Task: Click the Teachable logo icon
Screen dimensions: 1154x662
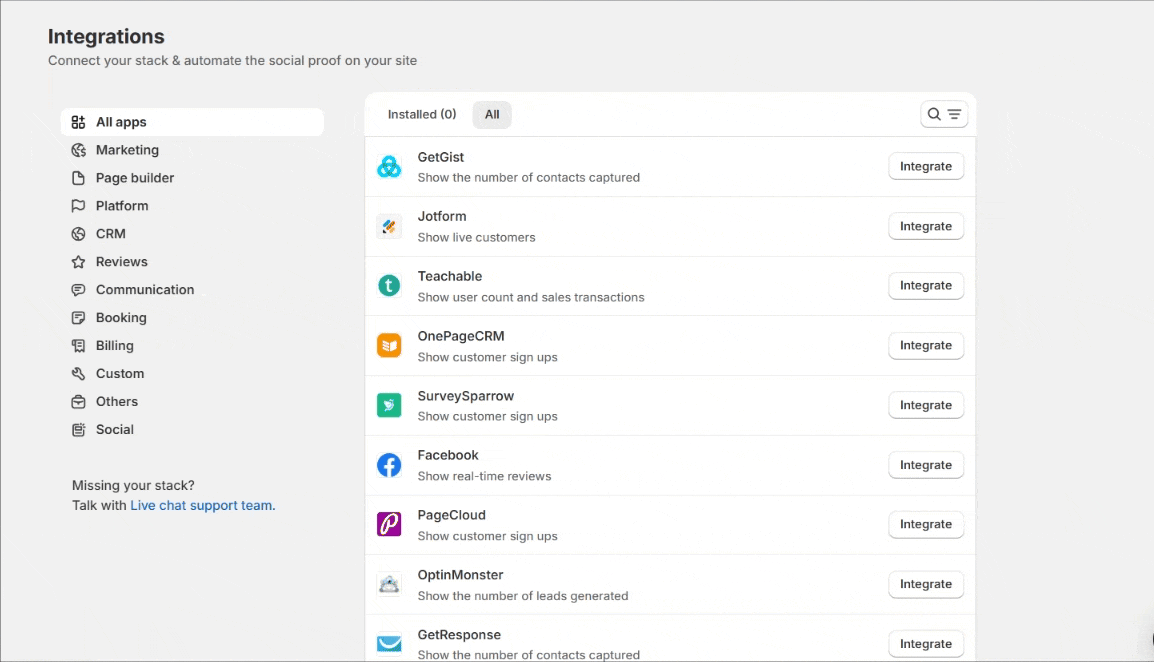Action: (389, 286)
